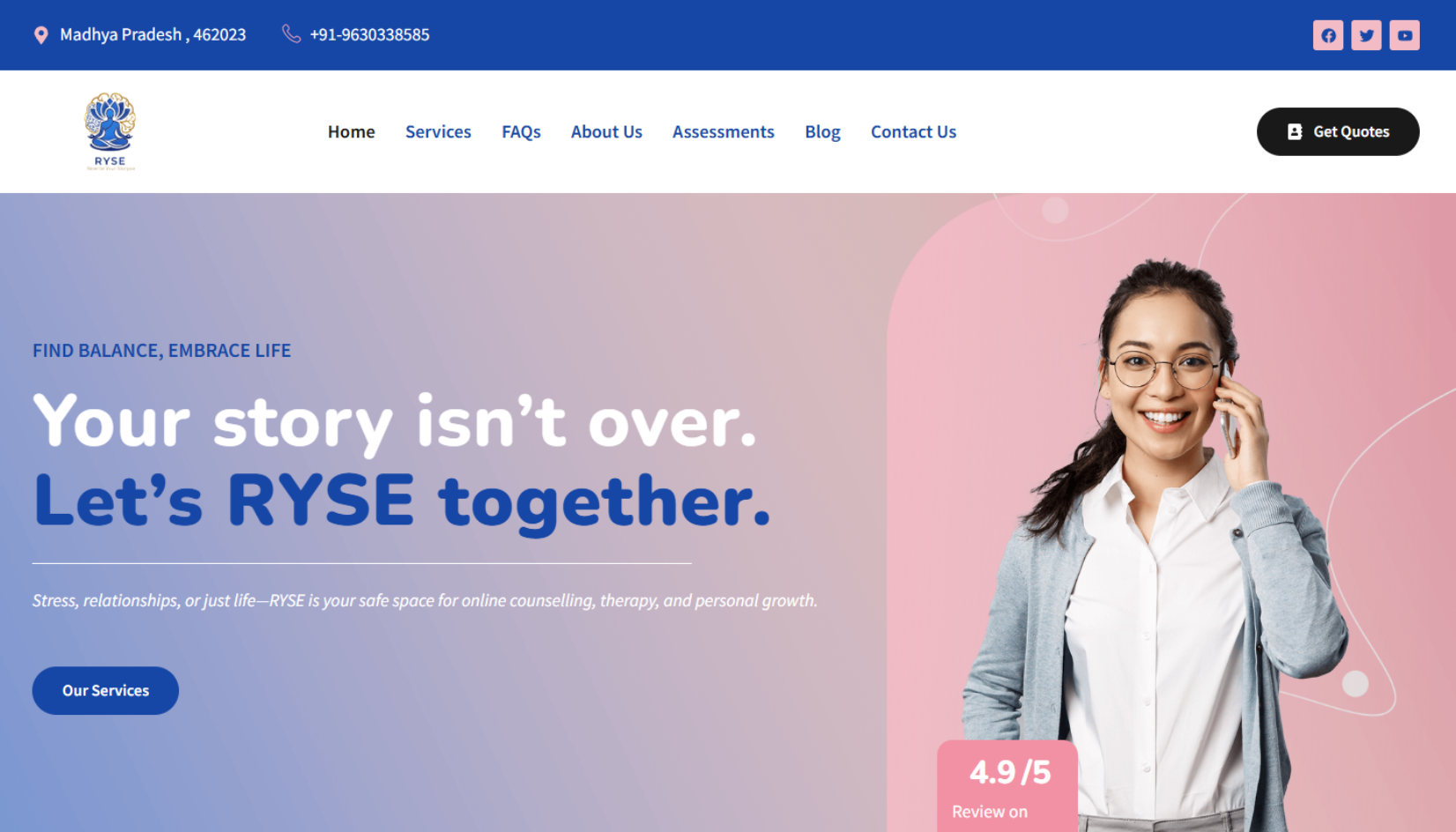
Task: Open the 4.9/5 review badge
Action: 1007,786
